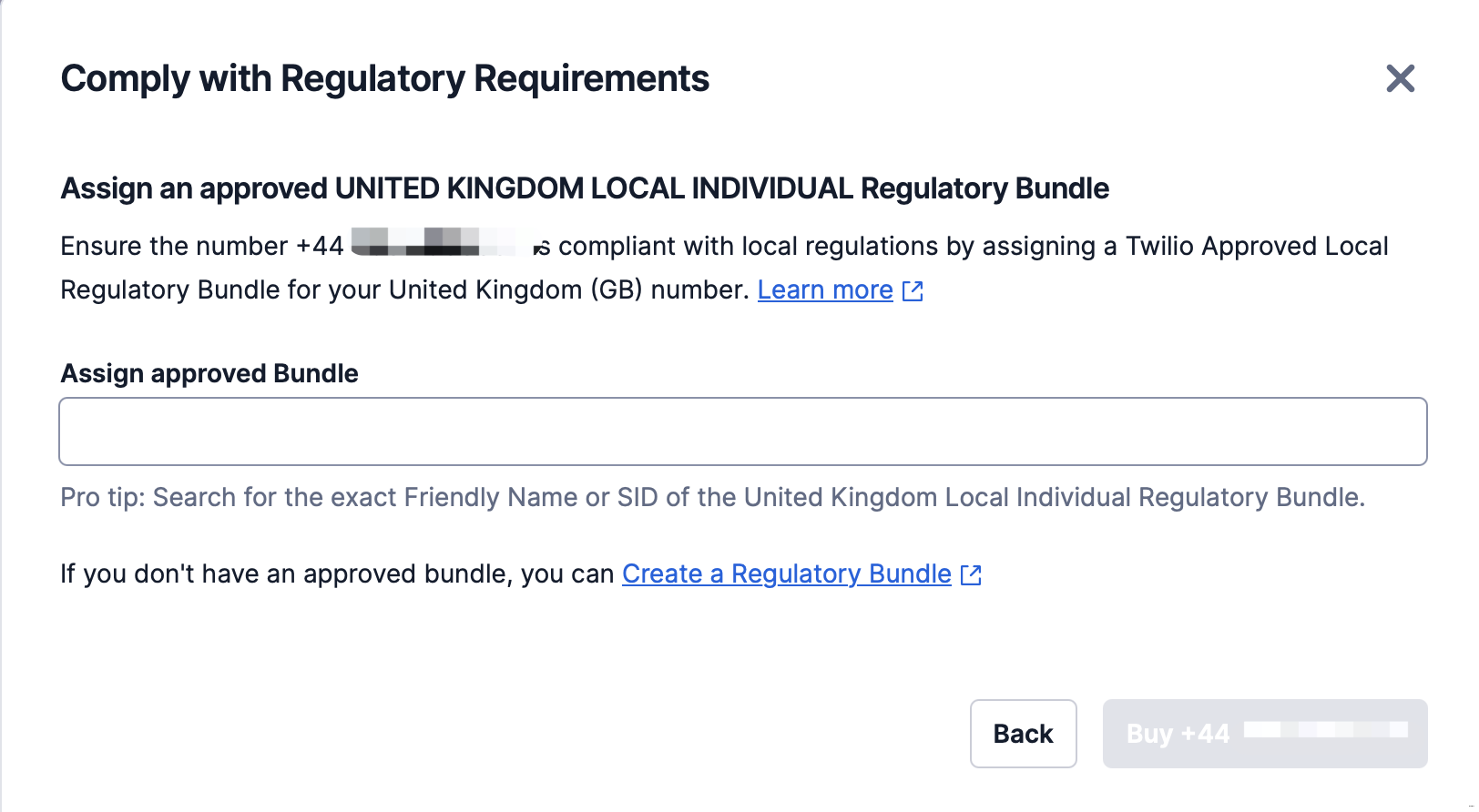Click the external-link icon beside Learn more
The height and width of the screenshot is (812, 1479).
click(x=913, y=290)
